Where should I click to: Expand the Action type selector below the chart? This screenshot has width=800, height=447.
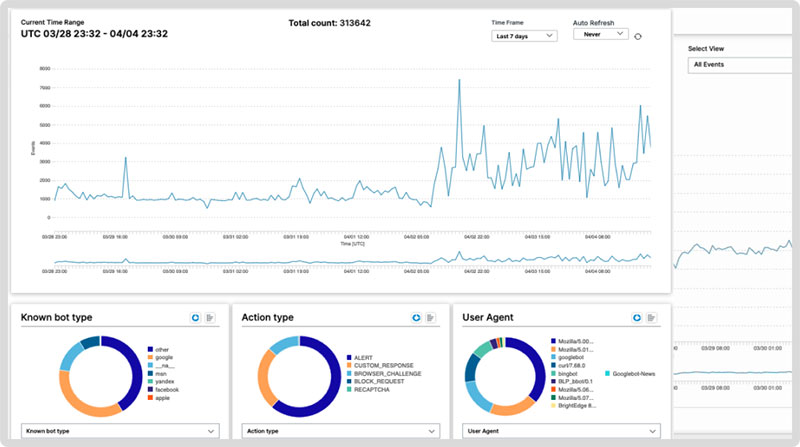pos(339,430)
